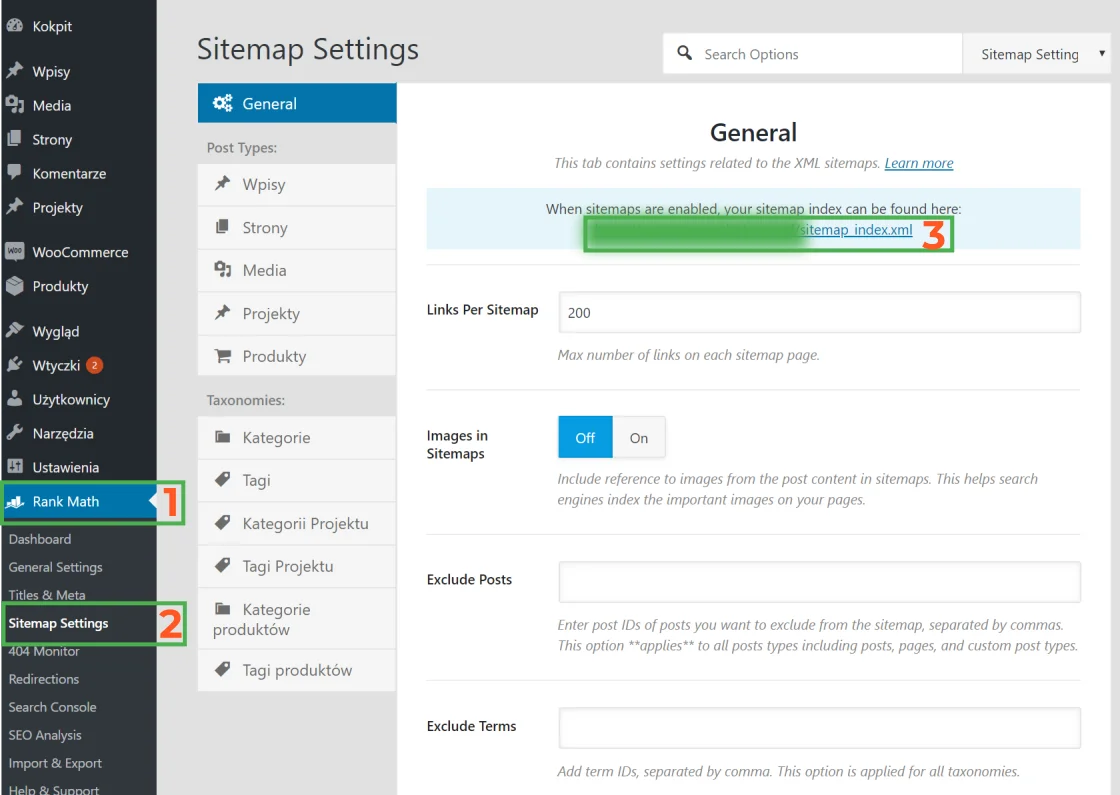Go to General Settings submenu

[x=56, y=566]
